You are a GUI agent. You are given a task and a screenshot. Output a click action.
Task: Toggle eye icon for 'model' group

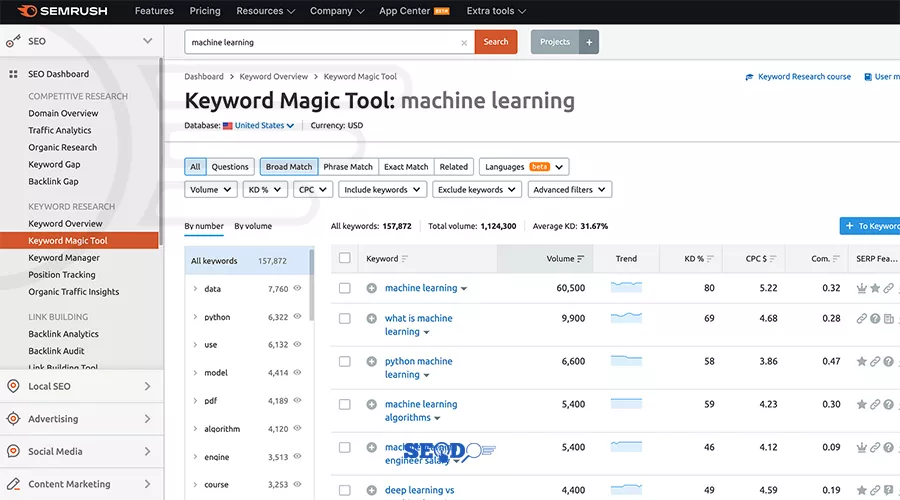click(x=297, y=372)
